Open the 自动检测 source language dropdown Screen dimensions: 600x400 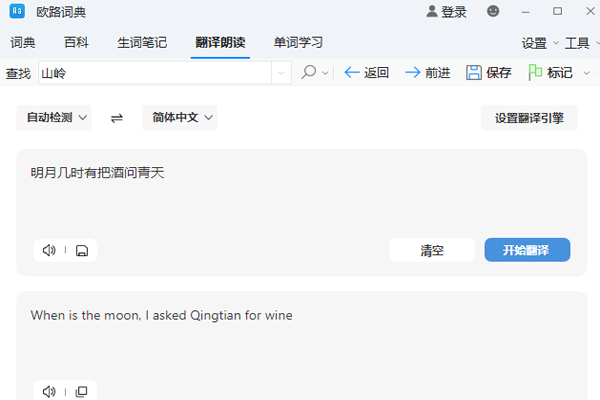pyautogui.click(x=54, y=118)
